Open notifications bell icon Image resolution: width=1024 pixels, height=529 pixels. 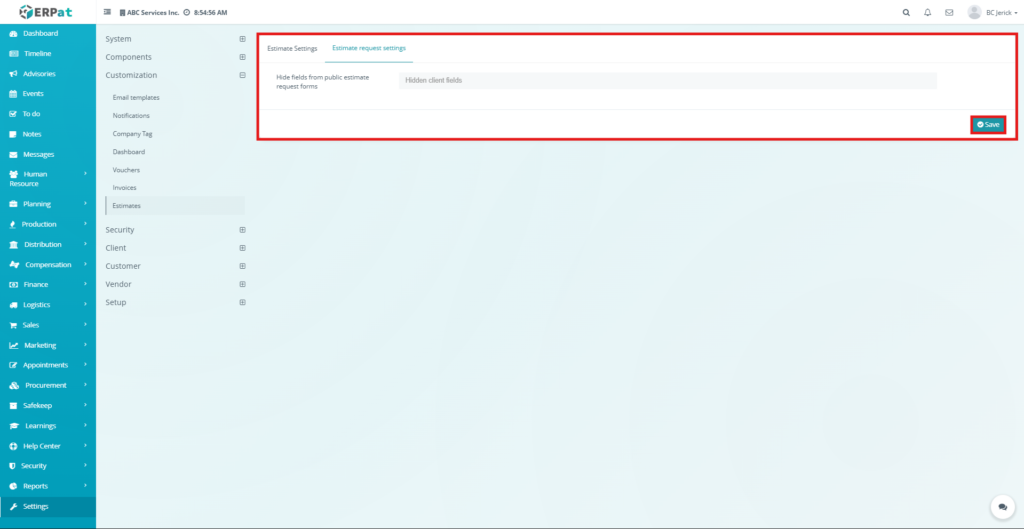(x=927, y=12)
